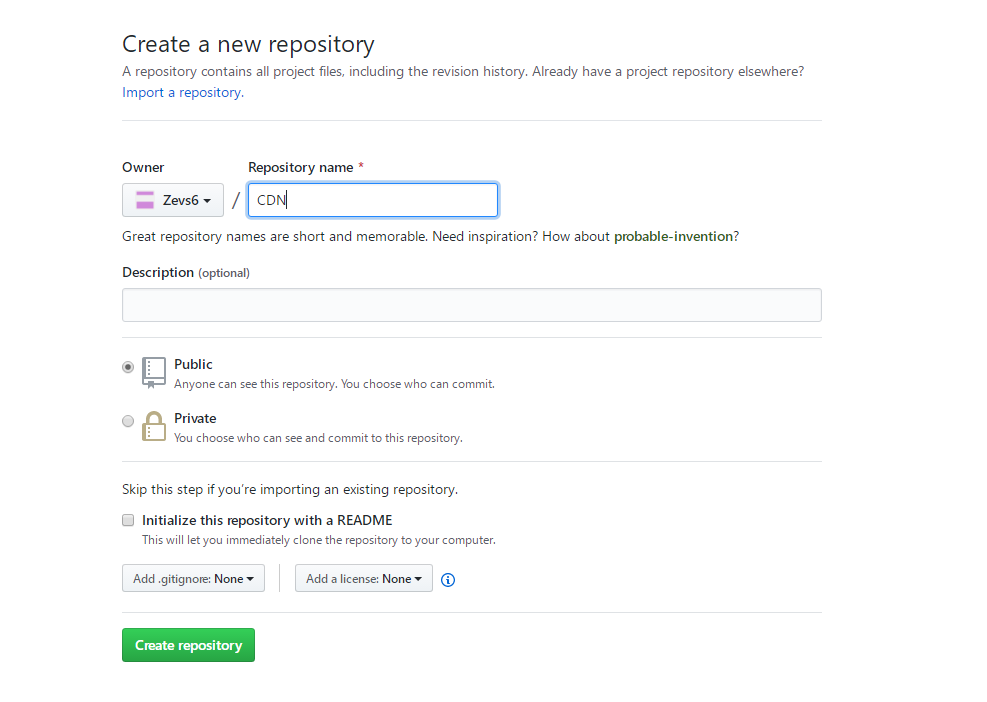
Task: Click the Create repository button
Action: 188,645
